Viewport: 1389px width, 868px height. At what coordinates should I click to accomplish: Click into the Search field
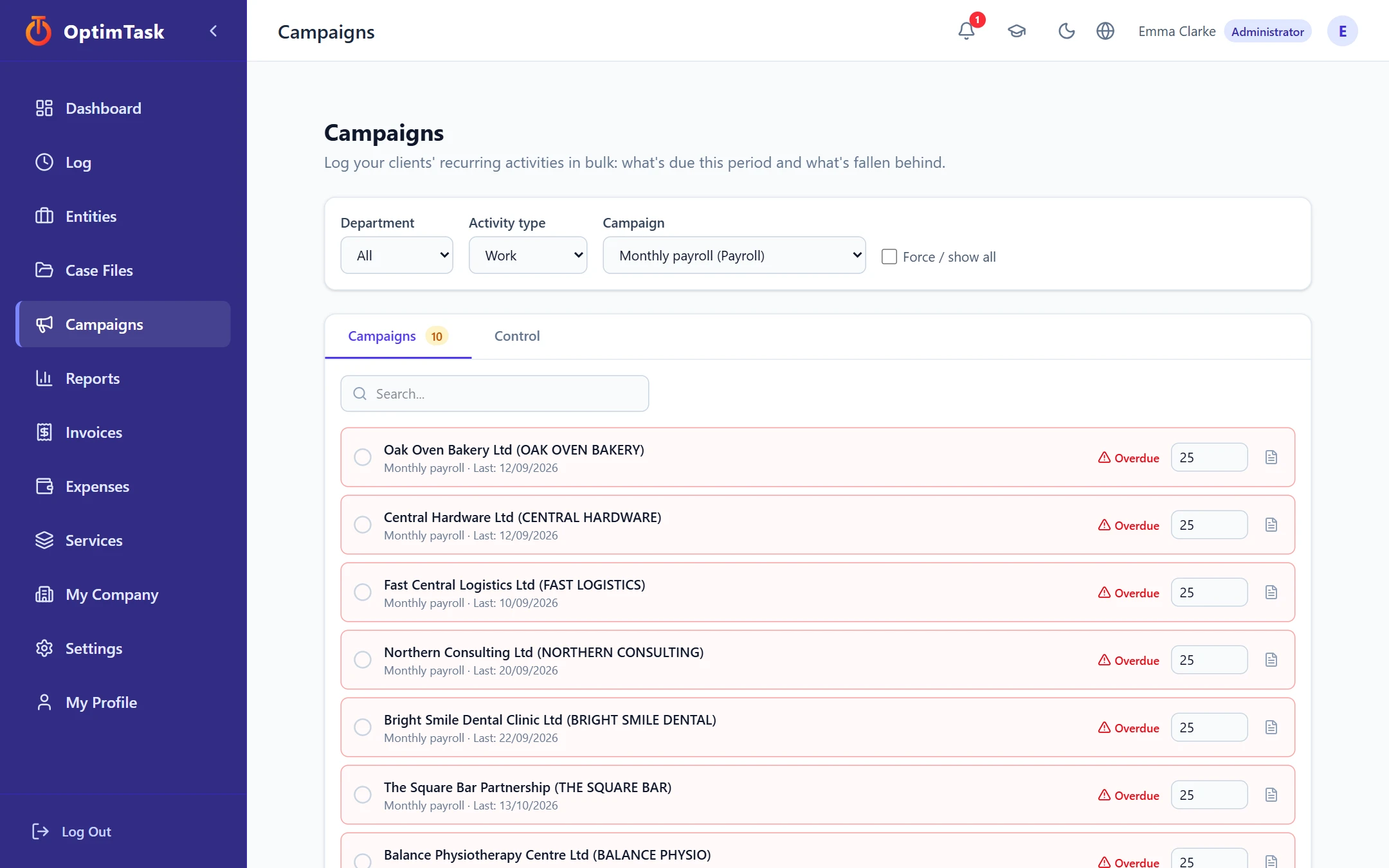(x=495, y=393)
